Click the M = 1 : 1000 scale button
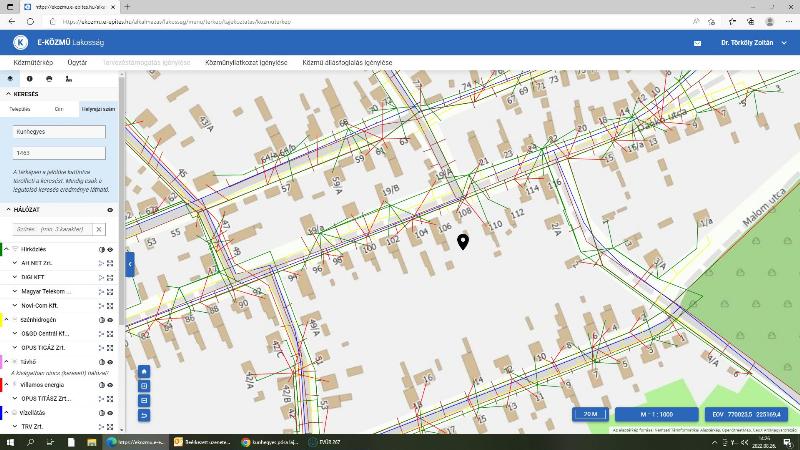800x450 pixels. point(657,414)
